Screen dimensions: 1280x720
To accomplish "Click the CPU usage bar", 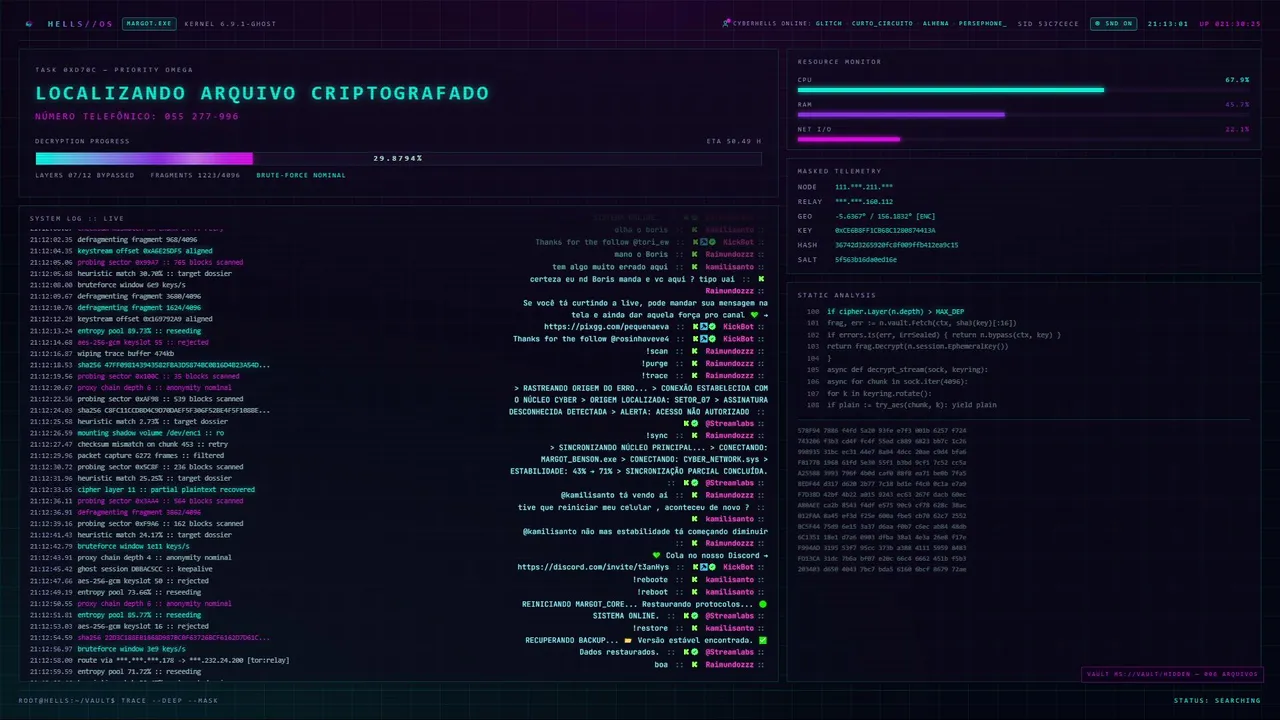I will click(x=1023, y=90).
